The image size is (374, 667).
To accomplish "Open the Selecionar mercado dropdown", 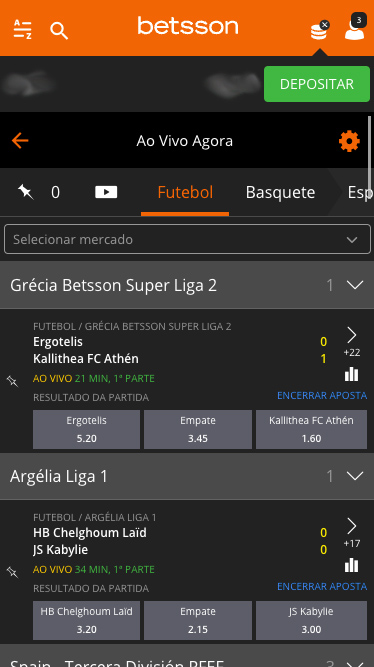I will [187, 239].
